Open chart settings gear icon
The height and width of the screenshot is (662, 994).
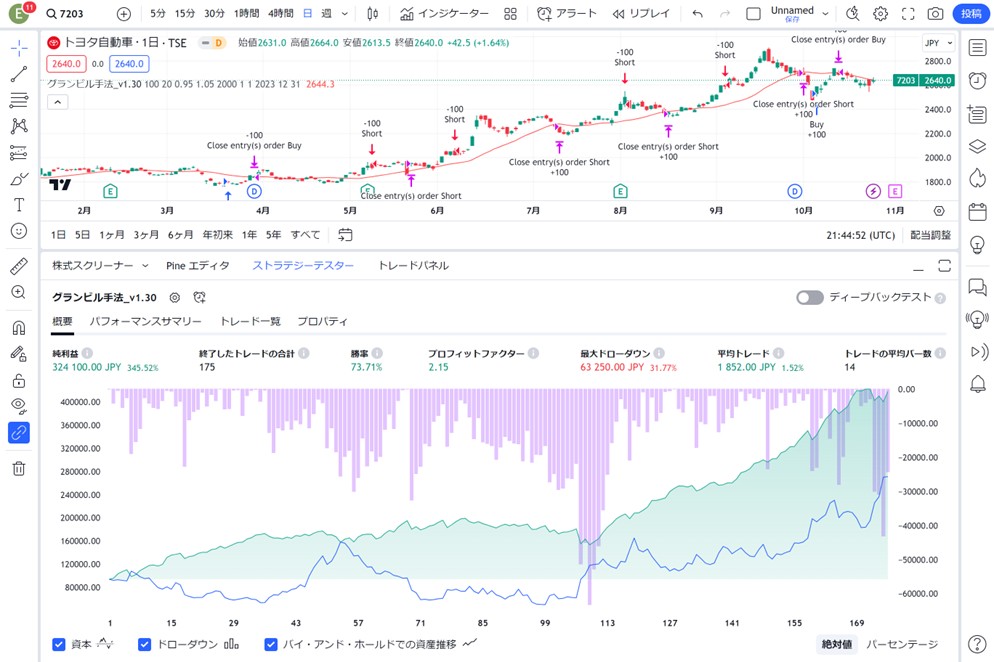(880, 14)
